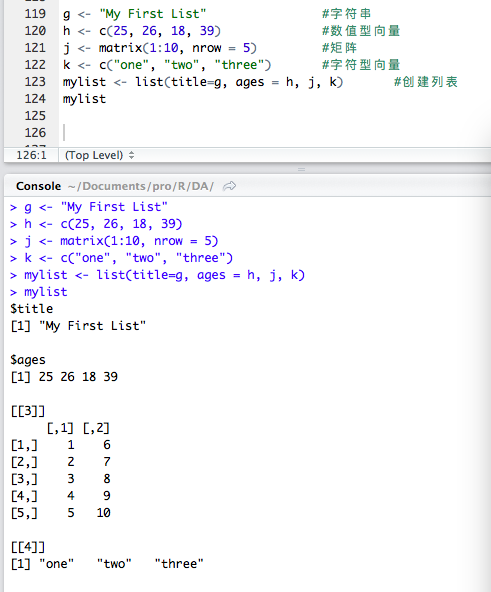Viewport: 491px width, 592px height.
Task: Click the list(title=g, ages = h, j, k) call in editor
Action: tap(239, 82)
